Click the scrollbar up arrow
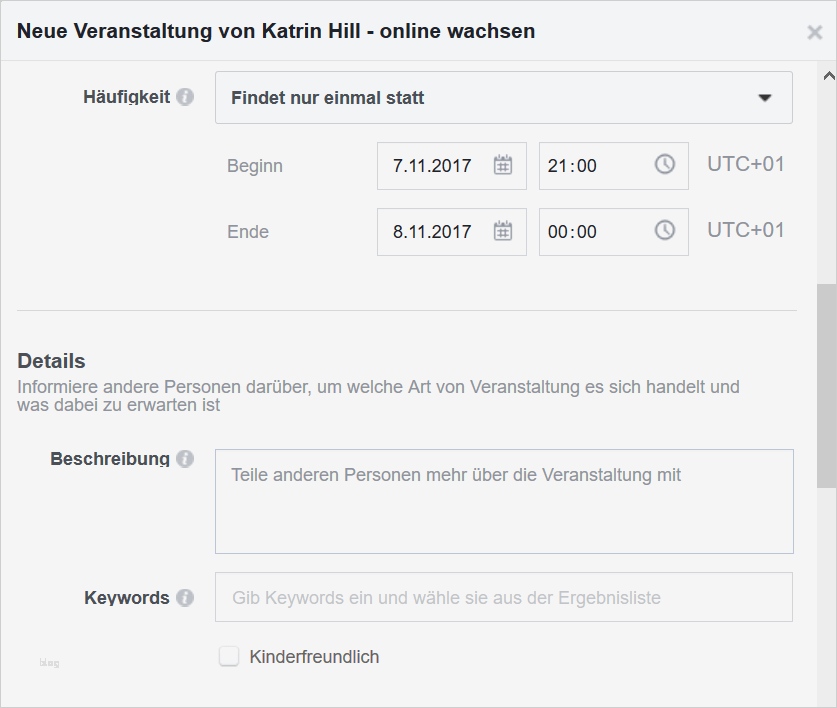The image size is (837, 708). click(x=828, y=75)
